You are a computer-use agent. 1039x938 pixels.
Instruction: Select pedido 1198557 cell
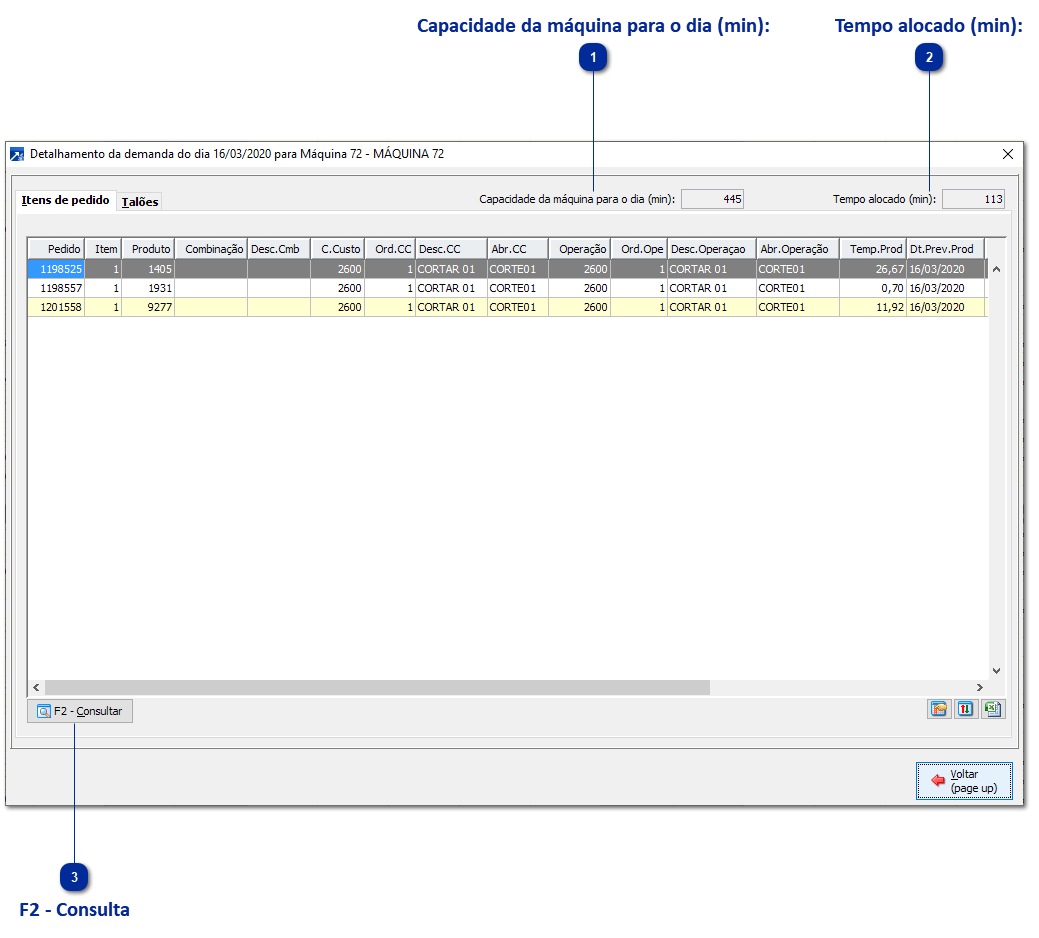pos(56,289)
